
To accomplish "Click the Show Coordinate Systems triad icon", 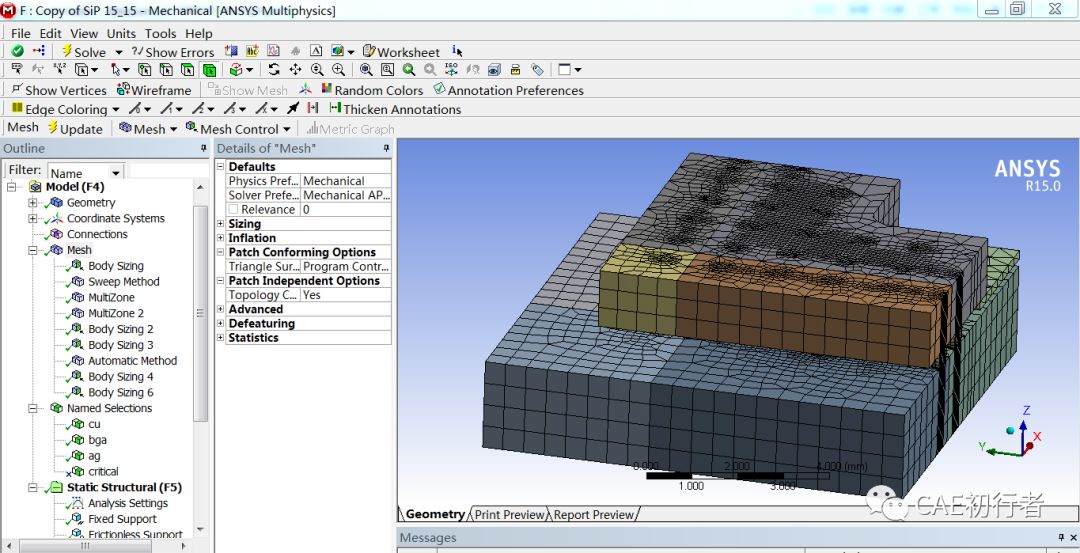I will pyautogui.click(x=305, y=90).
